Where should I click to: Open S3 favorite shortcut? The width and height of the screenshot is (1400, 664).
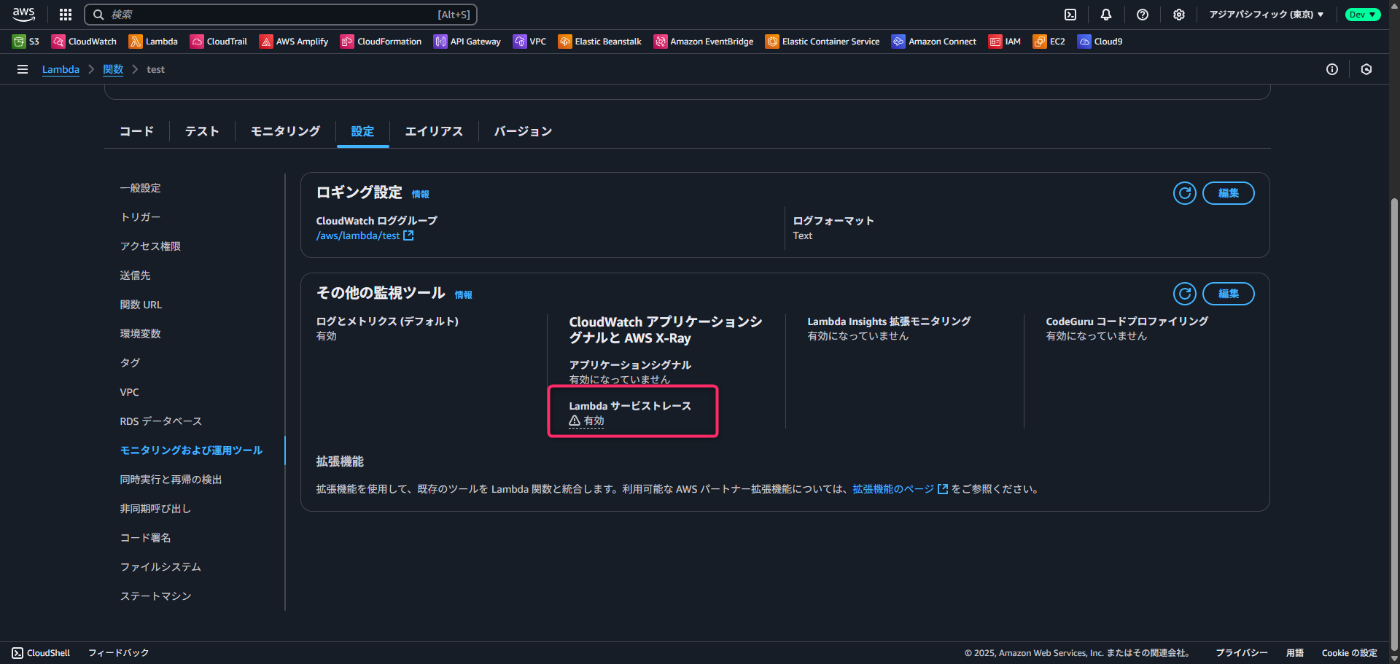(26, 42)
